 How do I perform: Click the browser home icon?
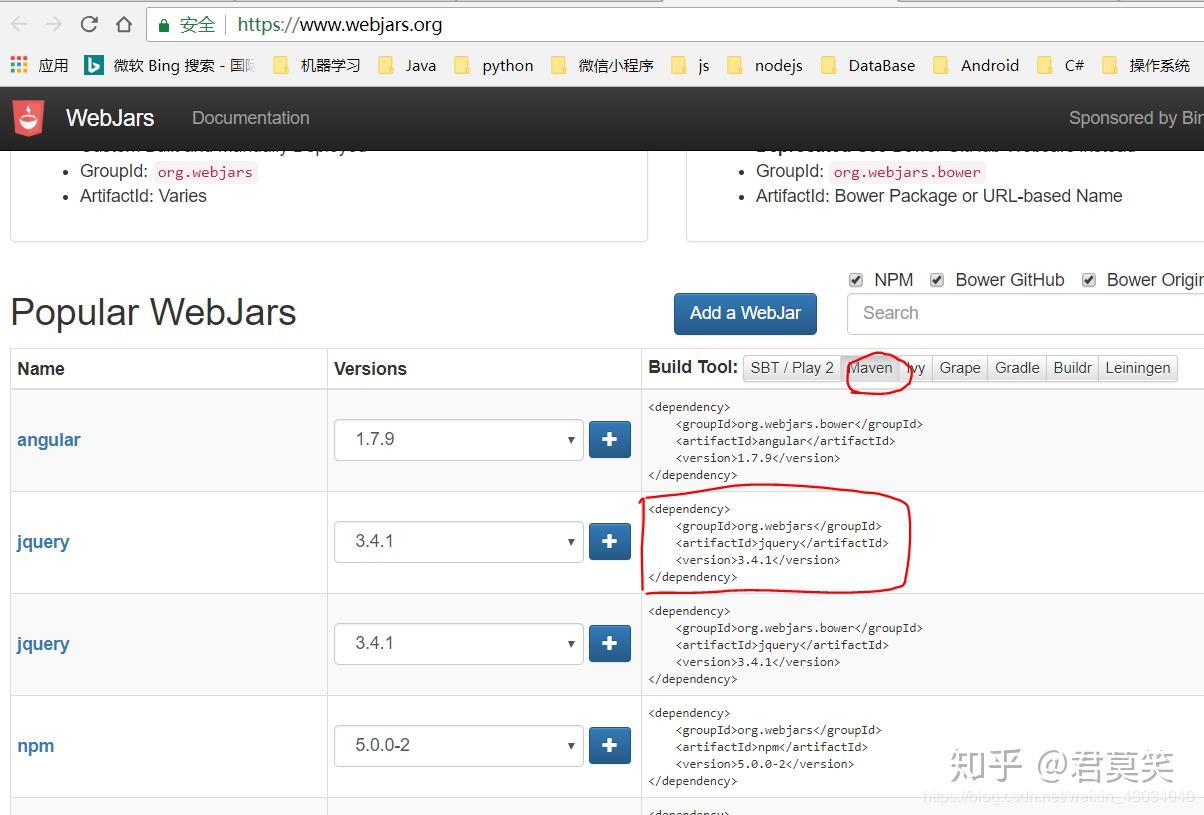123,24
